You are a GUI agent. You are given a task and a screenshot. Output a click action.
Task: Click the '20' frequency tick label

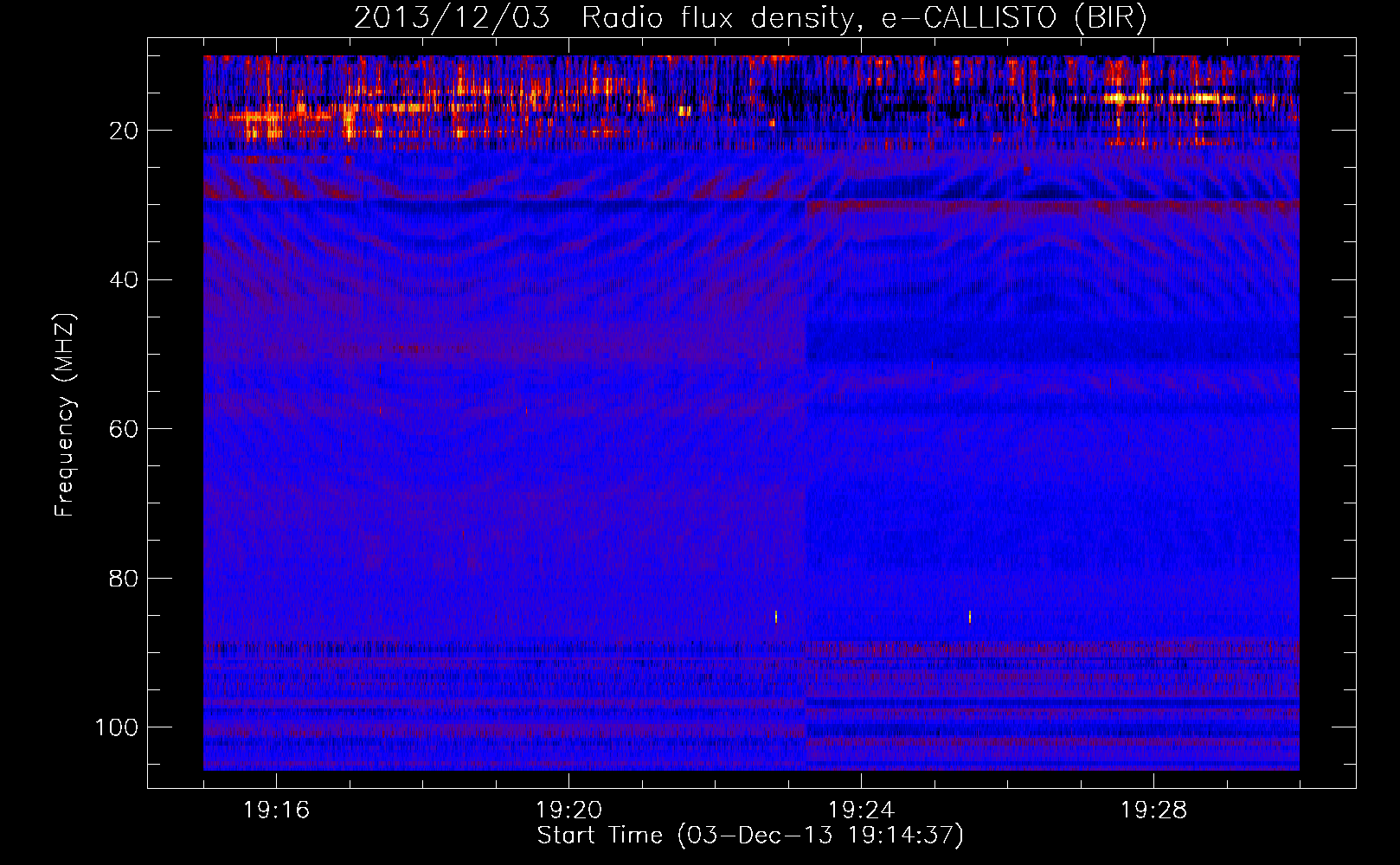(x=125, y=131)
